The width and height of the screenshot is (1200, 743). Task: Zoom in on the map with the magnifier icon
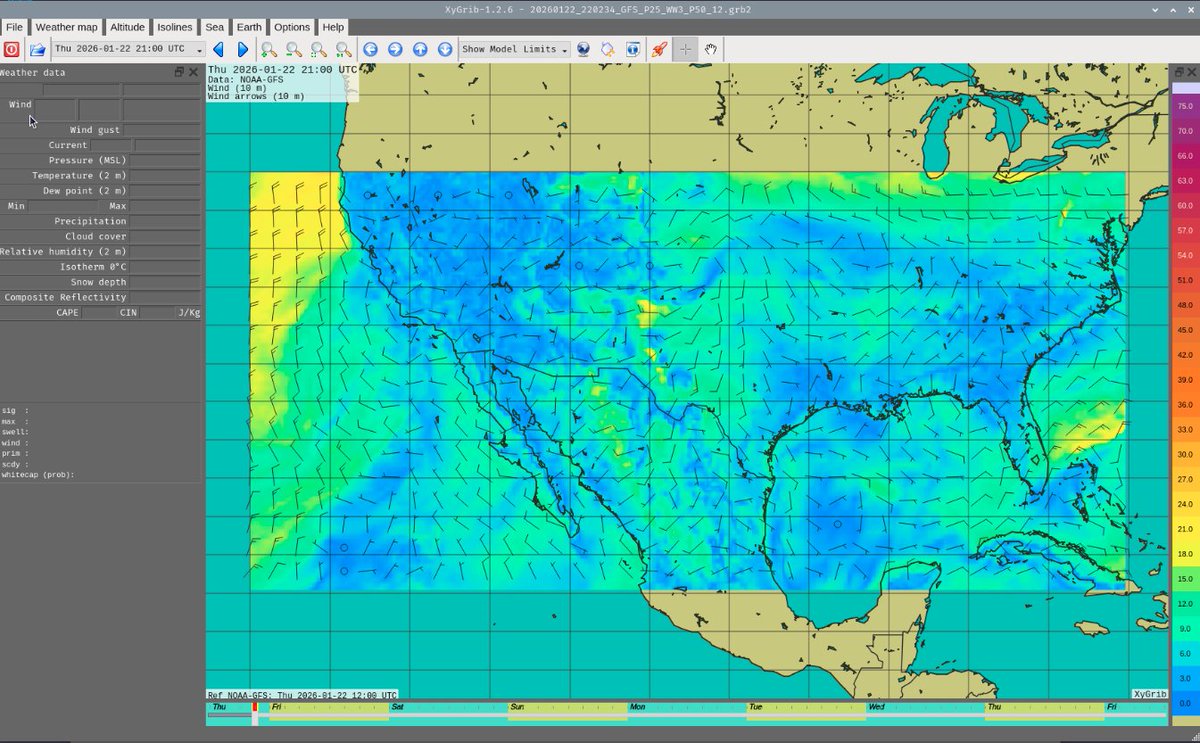[269, 49]
